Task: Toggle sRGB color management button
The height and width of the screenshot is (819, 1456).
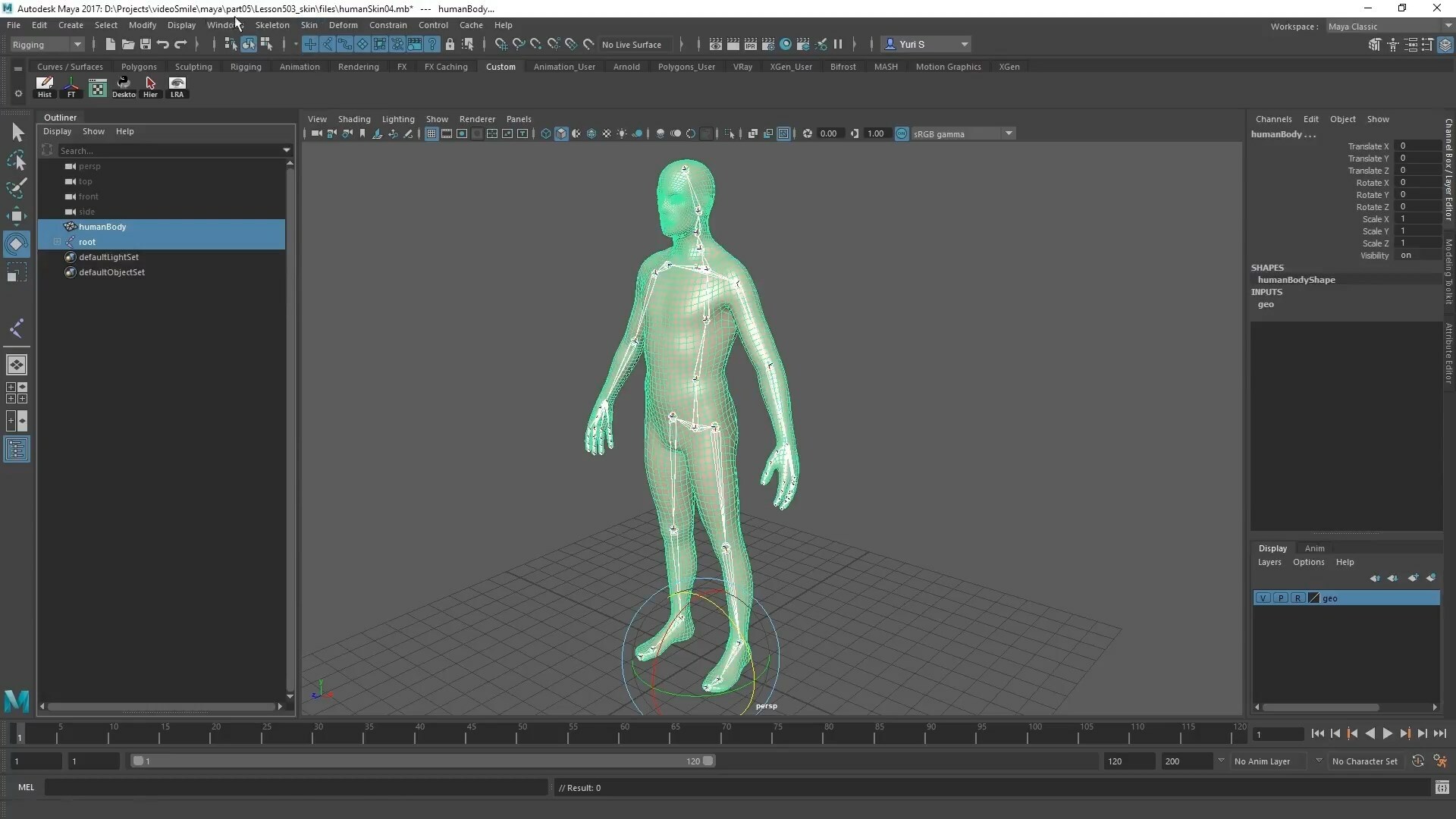Action: click(x=902, y=133)
